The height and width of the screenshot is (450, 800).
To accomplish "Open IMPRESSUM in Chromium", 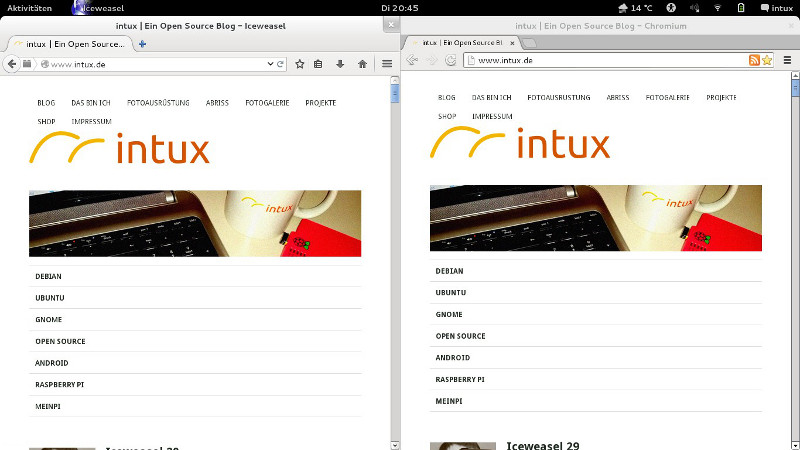I will [x=492, y=116].
